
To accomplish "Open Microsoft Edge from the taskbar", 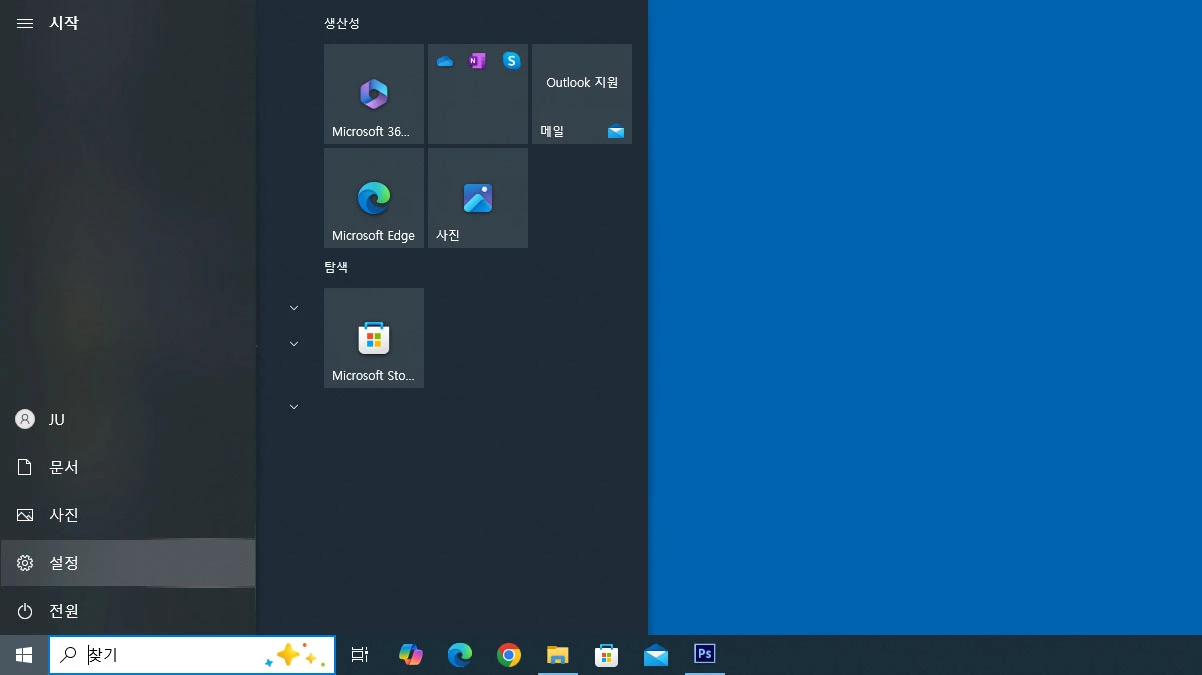I will click(459, 655).
